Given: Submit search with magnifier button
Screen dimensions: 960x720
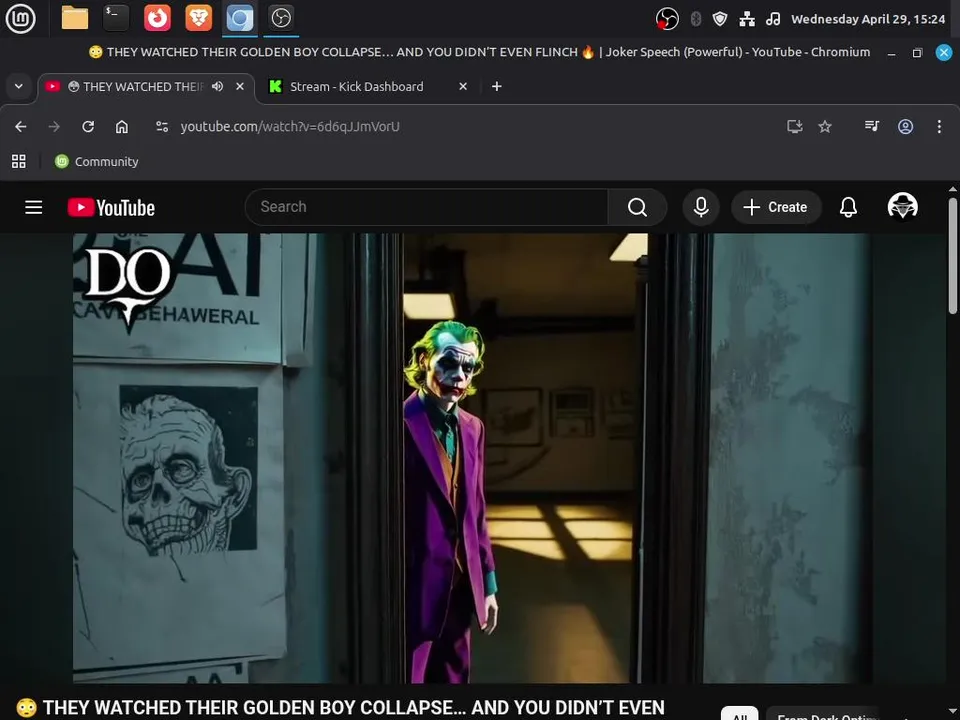Looking at the screenshot, I should click(637, 208).
